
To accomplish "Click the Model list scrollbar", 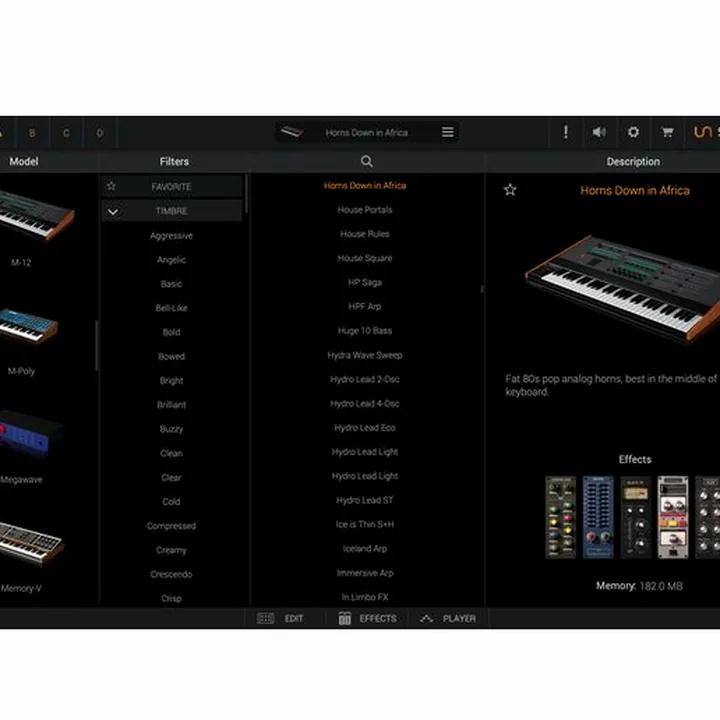I will pos(96,345).
